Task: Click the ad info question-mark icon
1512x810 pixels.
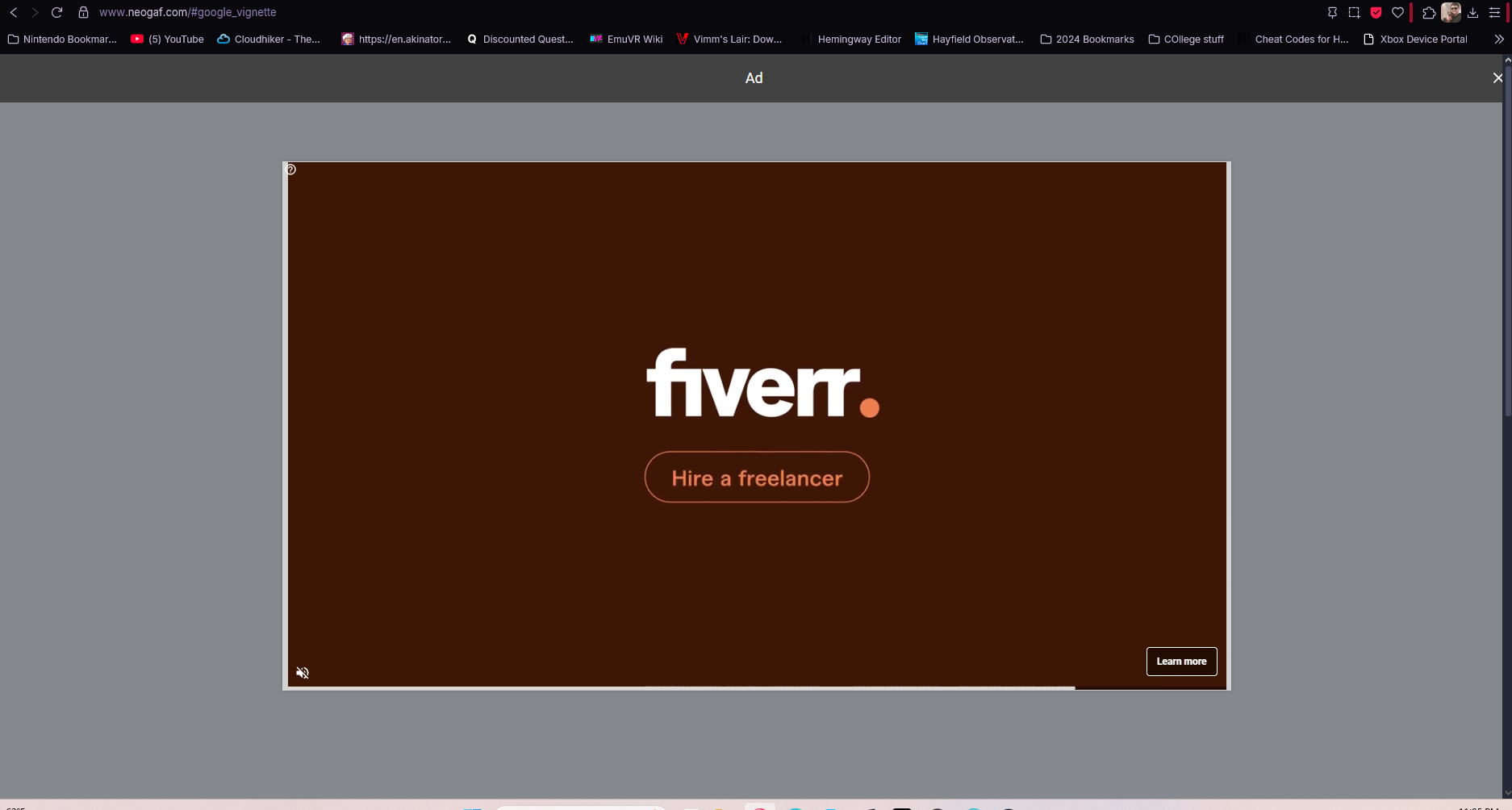Action: (x=291, y=169)
